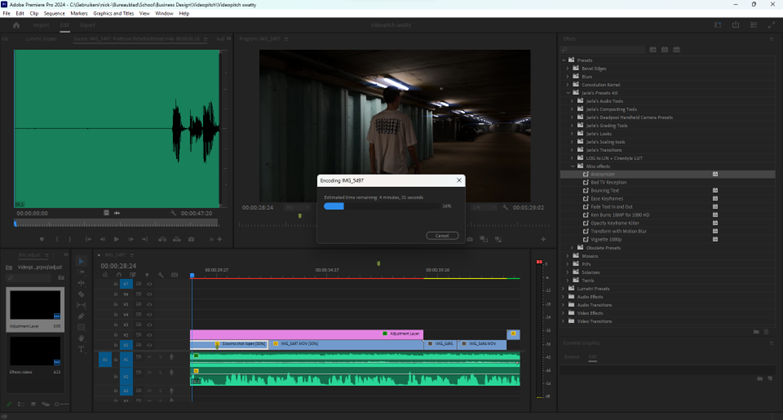This screenshot has width=783, height=420.
Task: Select the Hand tool
Action: [81, 338]
